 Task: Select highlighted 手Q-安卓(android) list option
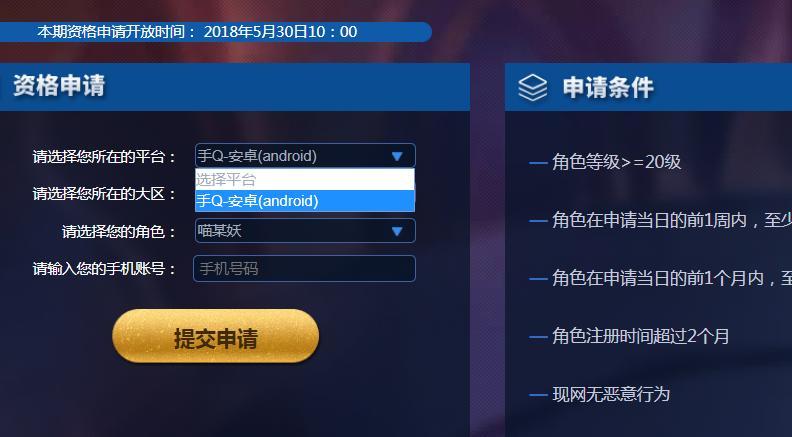click(x=305, y=201)
